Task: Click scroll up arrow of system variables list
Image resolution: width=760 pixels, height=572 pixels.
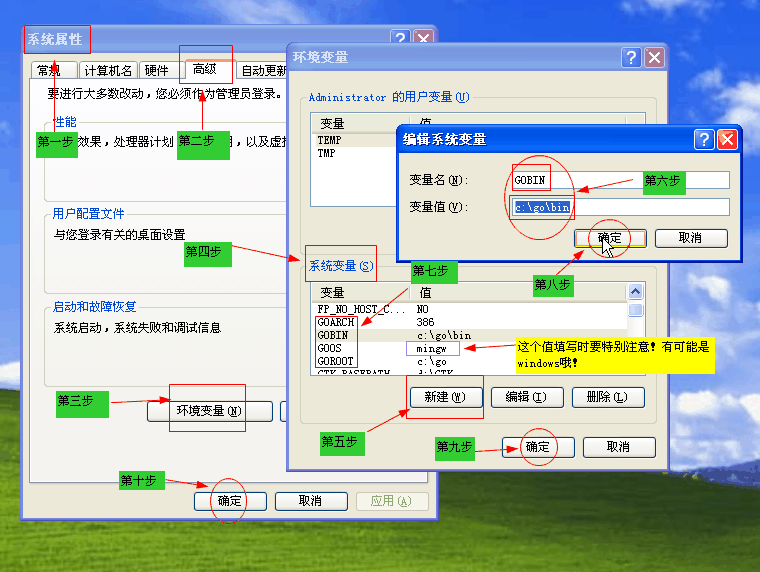Action: tap(635, 291)
